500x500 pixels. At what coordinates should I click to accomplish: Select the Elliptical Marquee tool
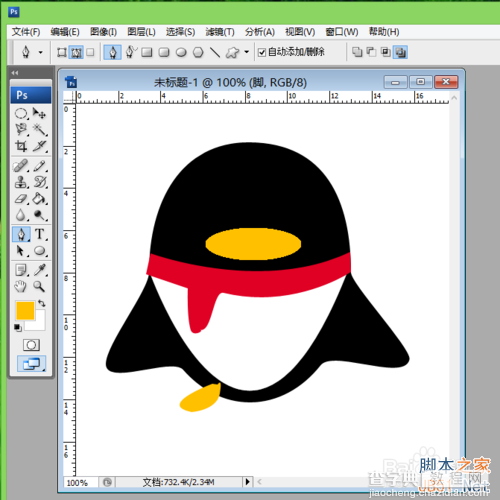click(21, 114)
